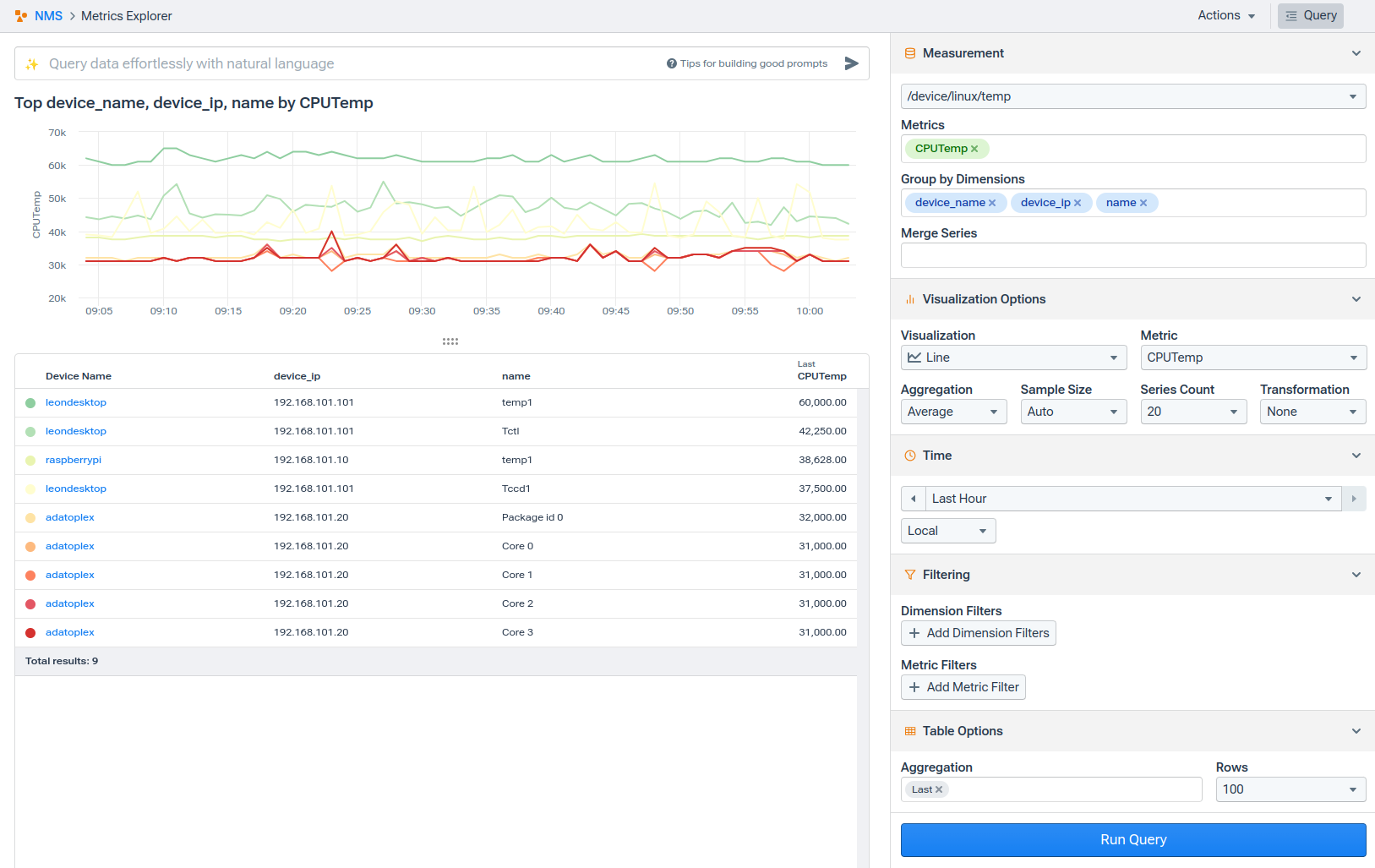Click the Table Options grid icon
This screenshot has height=868, width=1375.
tap(910, 731)
